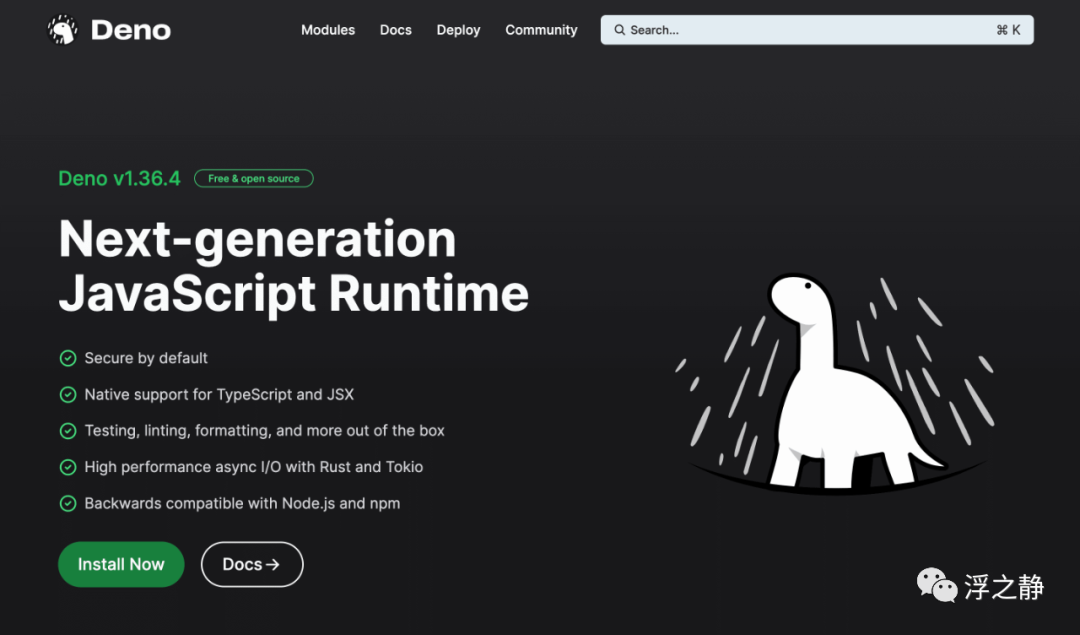Click the checkmark icon beside Testing, linting, formatting

68,430
